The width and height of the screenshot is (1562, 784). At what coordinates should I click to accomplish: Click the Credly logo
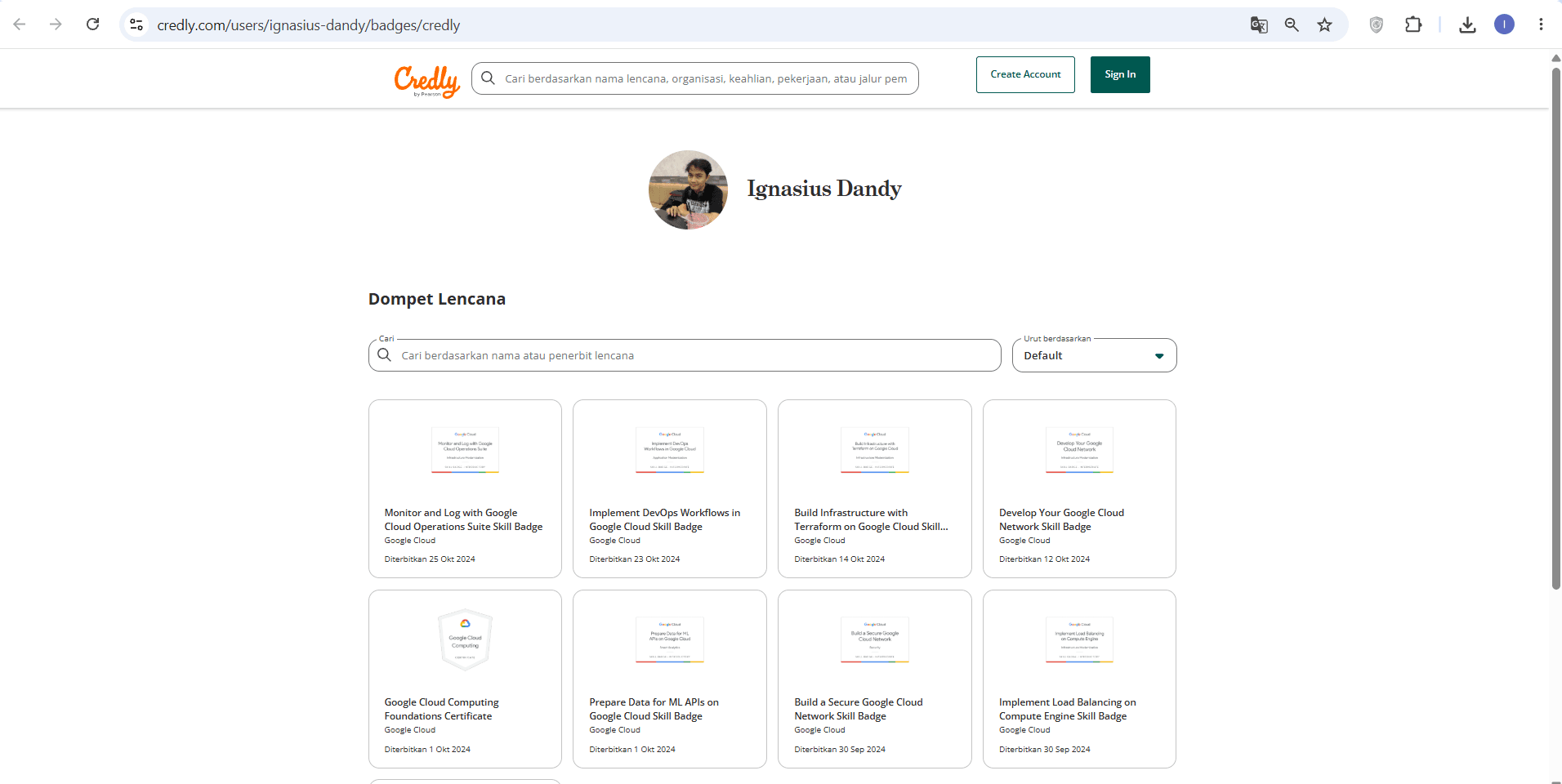[x=426, y=81]
